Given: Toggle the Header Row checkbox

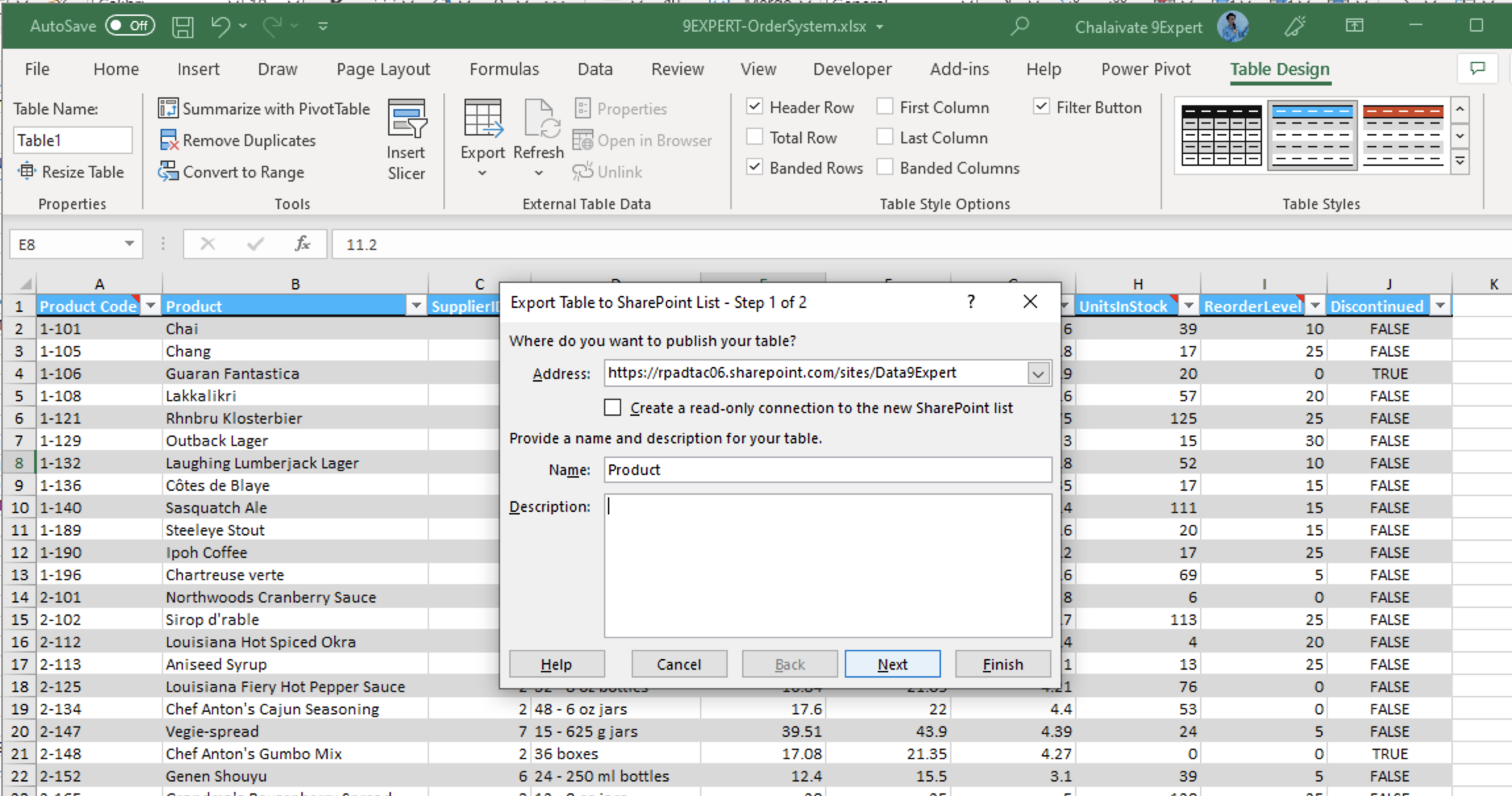Looking at the screenshot, I should (x=754, y=108).
